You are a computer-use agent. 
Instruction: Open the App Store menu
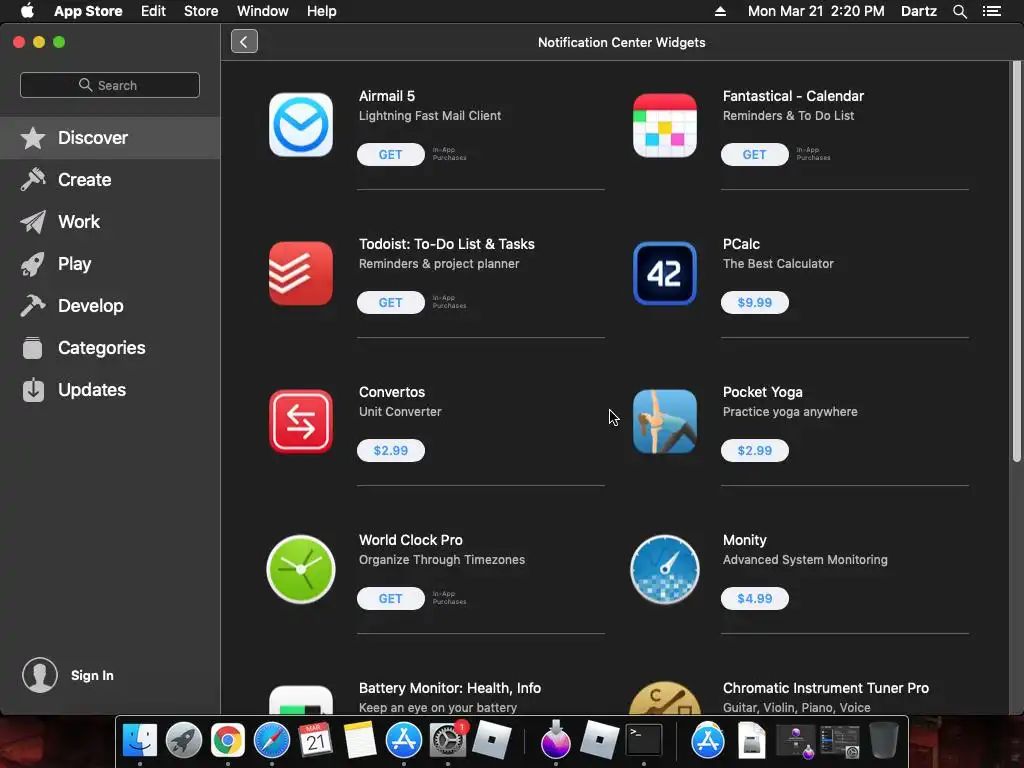pyautogui.click(x=88, y=11)
